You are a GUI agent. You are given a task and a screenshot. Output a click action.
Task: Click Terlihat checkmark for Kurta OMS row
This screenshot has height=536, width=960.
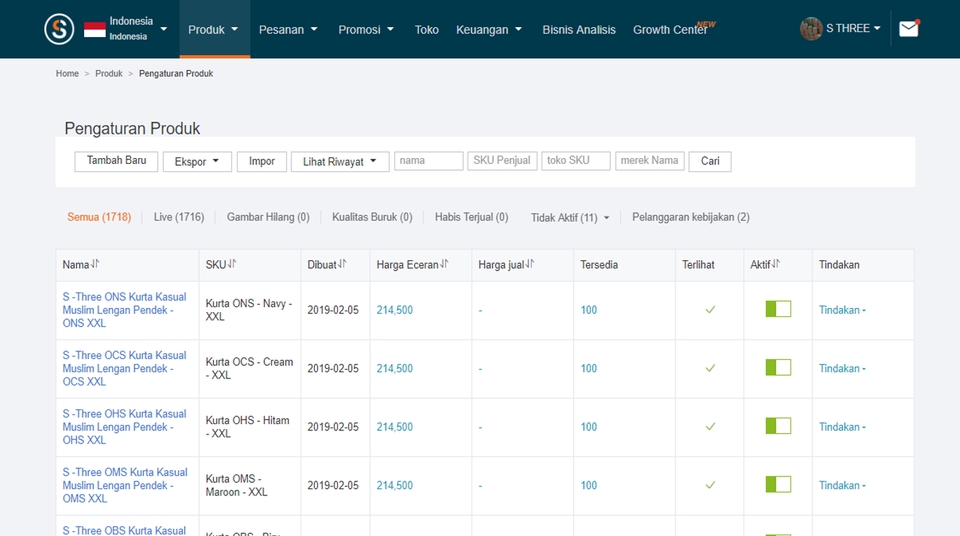click(710, 485)
